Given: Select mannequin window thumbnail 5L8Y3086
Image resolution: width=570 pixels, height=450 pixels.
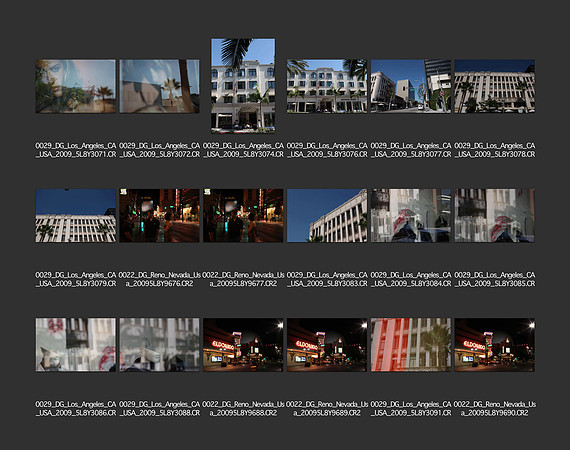Looking at the screenshot, I should pyautogui.click(x=76, y=345).
